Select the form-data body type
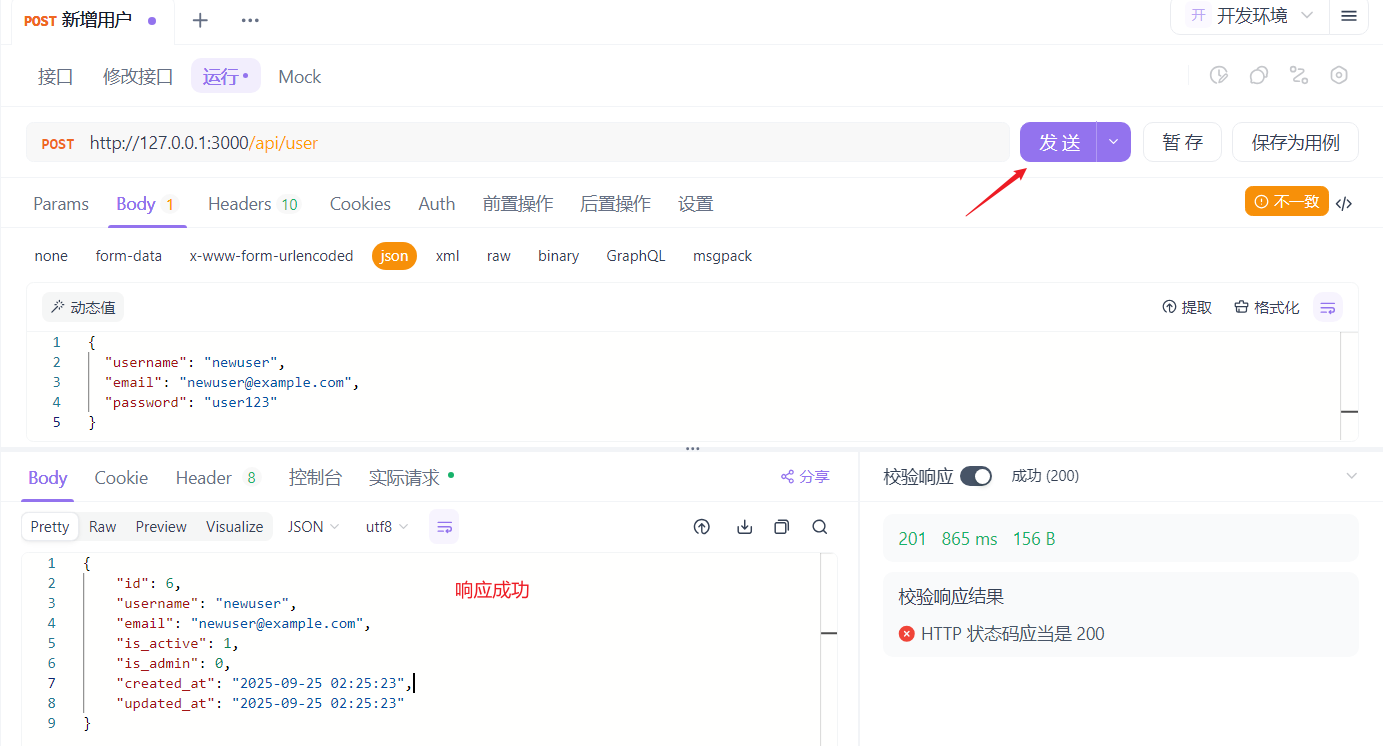Image resolution: width=1383 pixels, height=746 pixels. pos(129,256)
